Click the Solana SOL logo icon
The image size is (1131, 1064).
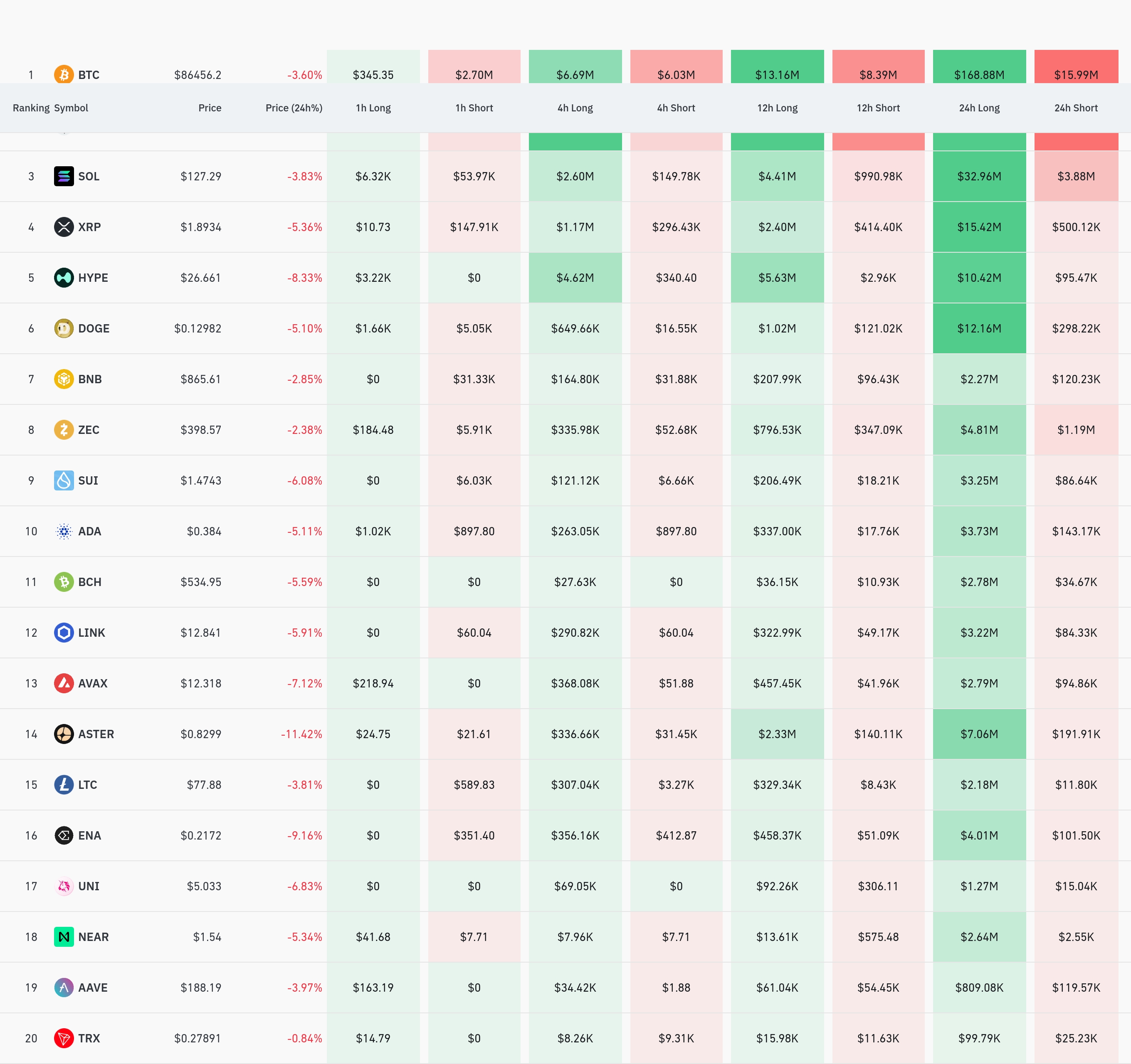64,176
